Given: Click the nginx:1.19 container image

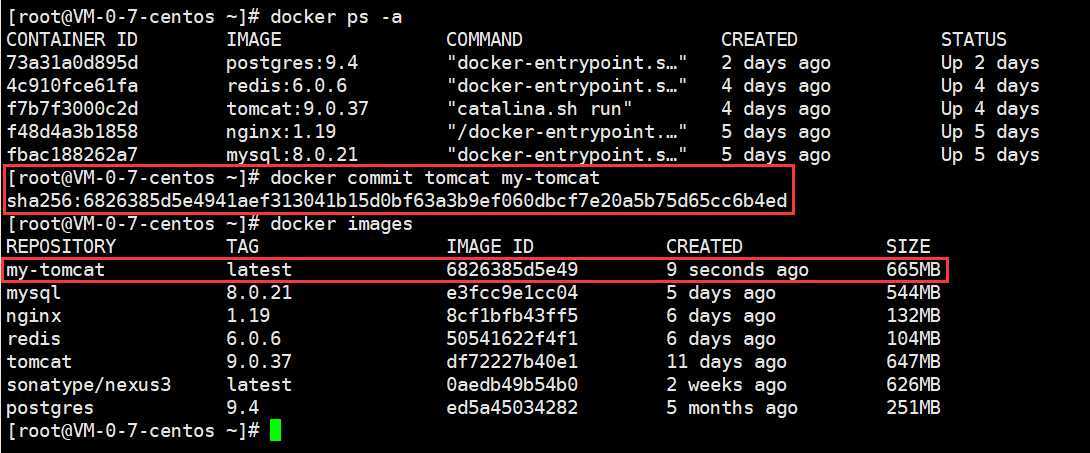Looking at the screenshot, I should pos(281,132).
